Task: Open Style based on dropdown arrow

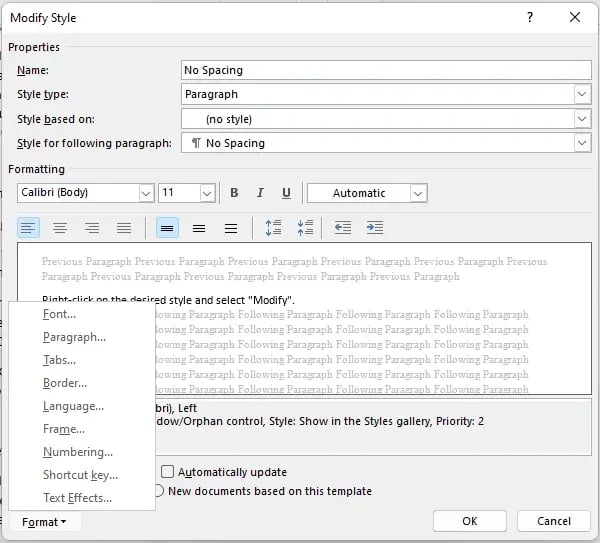Action: [582, 119]
